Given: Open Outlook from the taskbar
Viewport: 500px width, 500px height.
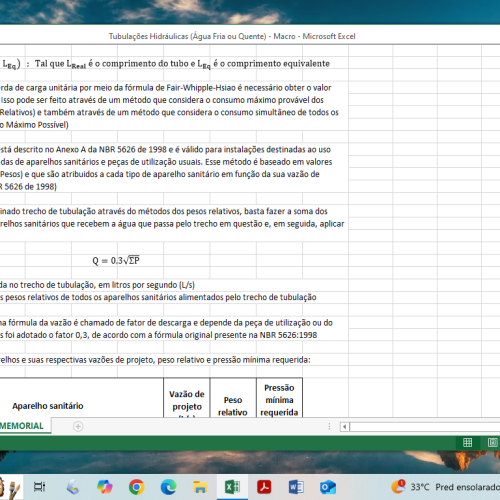Looking at the screenshot, I should [x=328, y=487].
